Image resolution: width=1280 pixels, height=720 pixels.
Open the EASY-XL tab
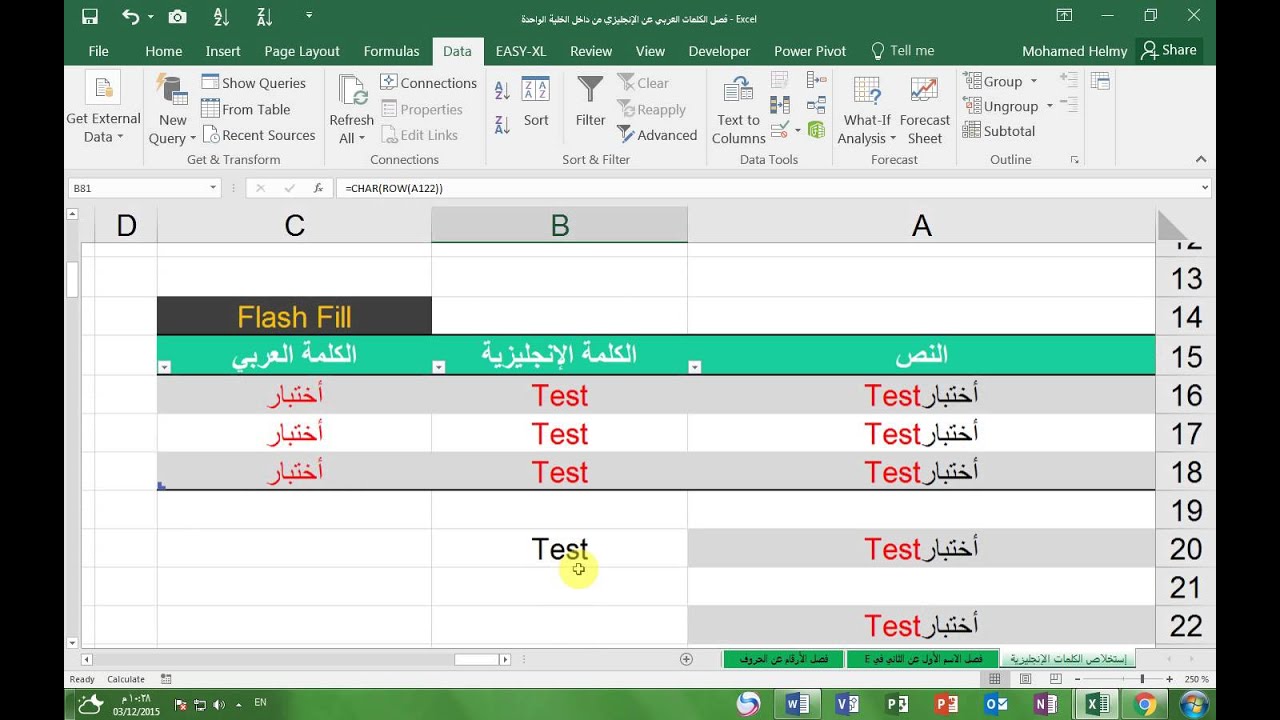tap(521, 51)
